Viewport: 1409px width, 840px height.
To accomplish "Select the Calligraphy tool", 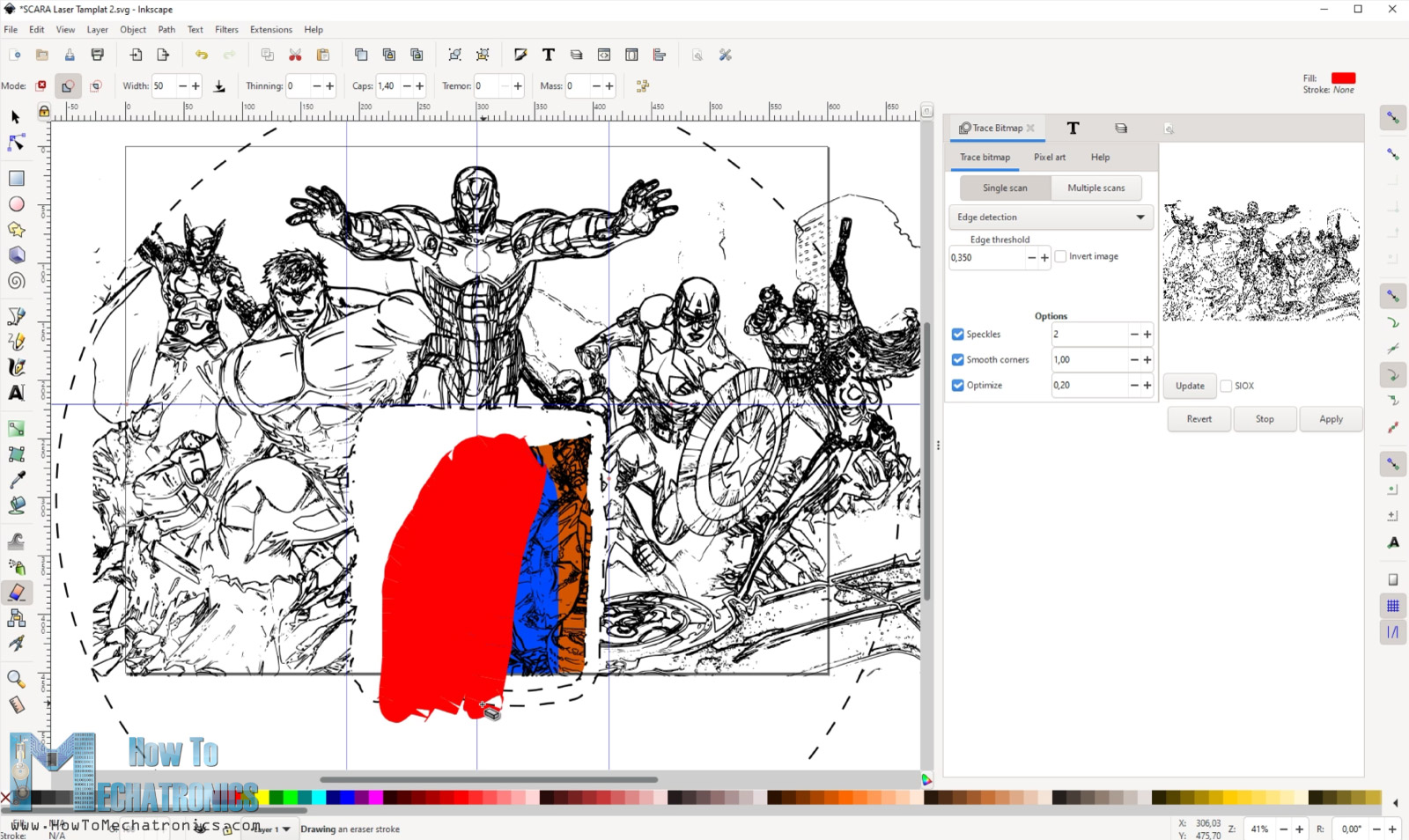I will [14, 367].
